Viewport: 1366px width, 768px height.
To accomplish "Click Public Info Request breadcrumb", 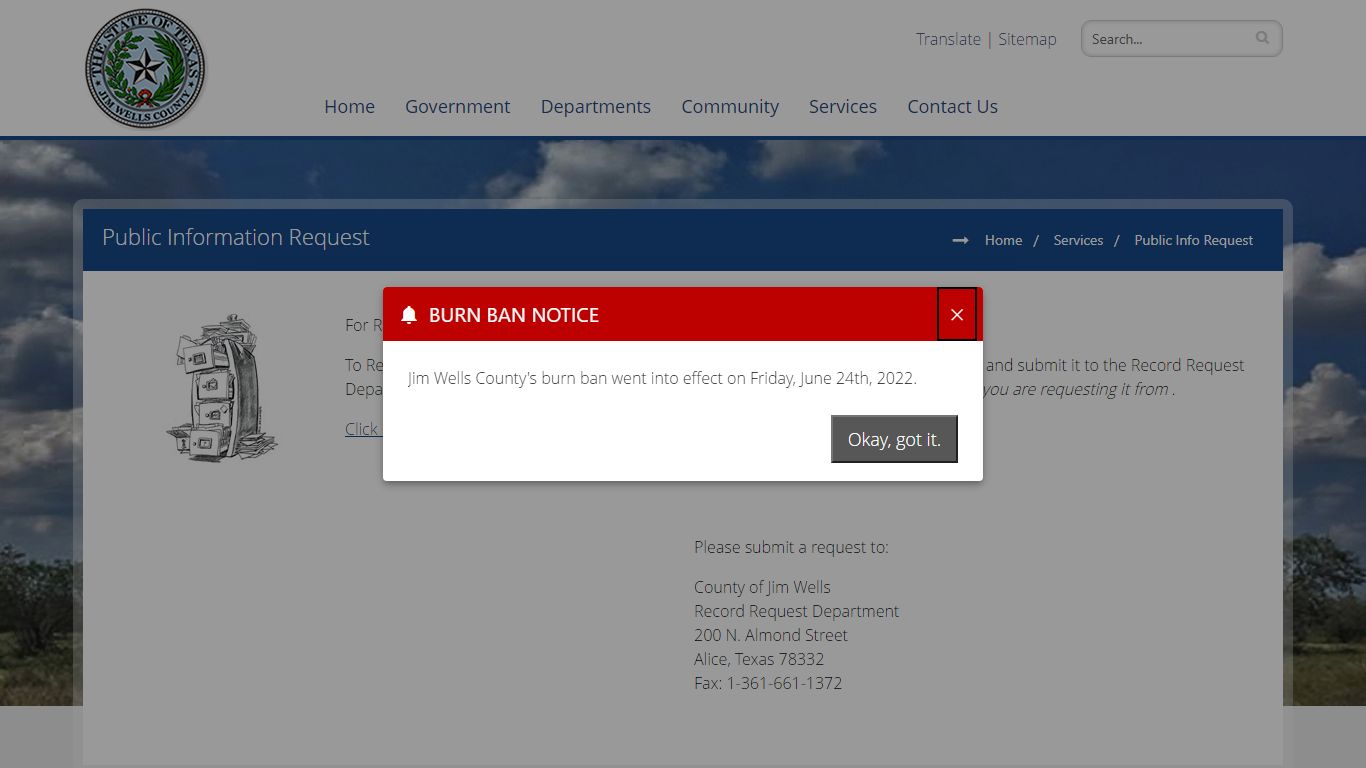I will 1193,240.
